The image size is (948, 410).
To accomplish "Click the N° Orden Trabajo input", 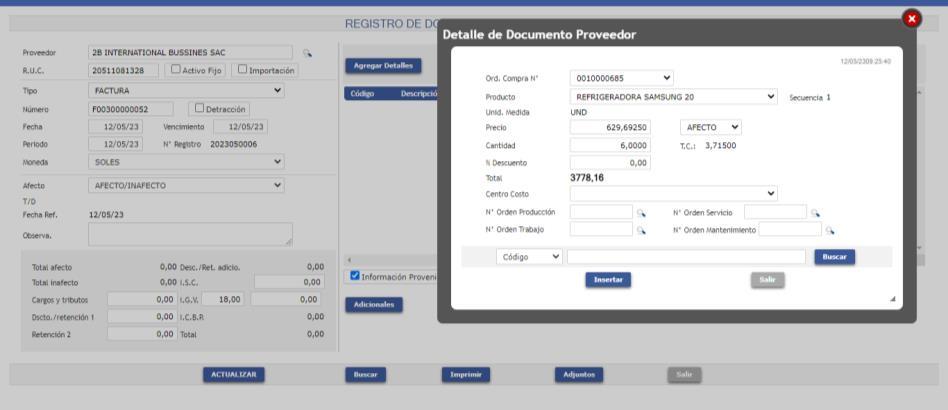I will point(601,230).
